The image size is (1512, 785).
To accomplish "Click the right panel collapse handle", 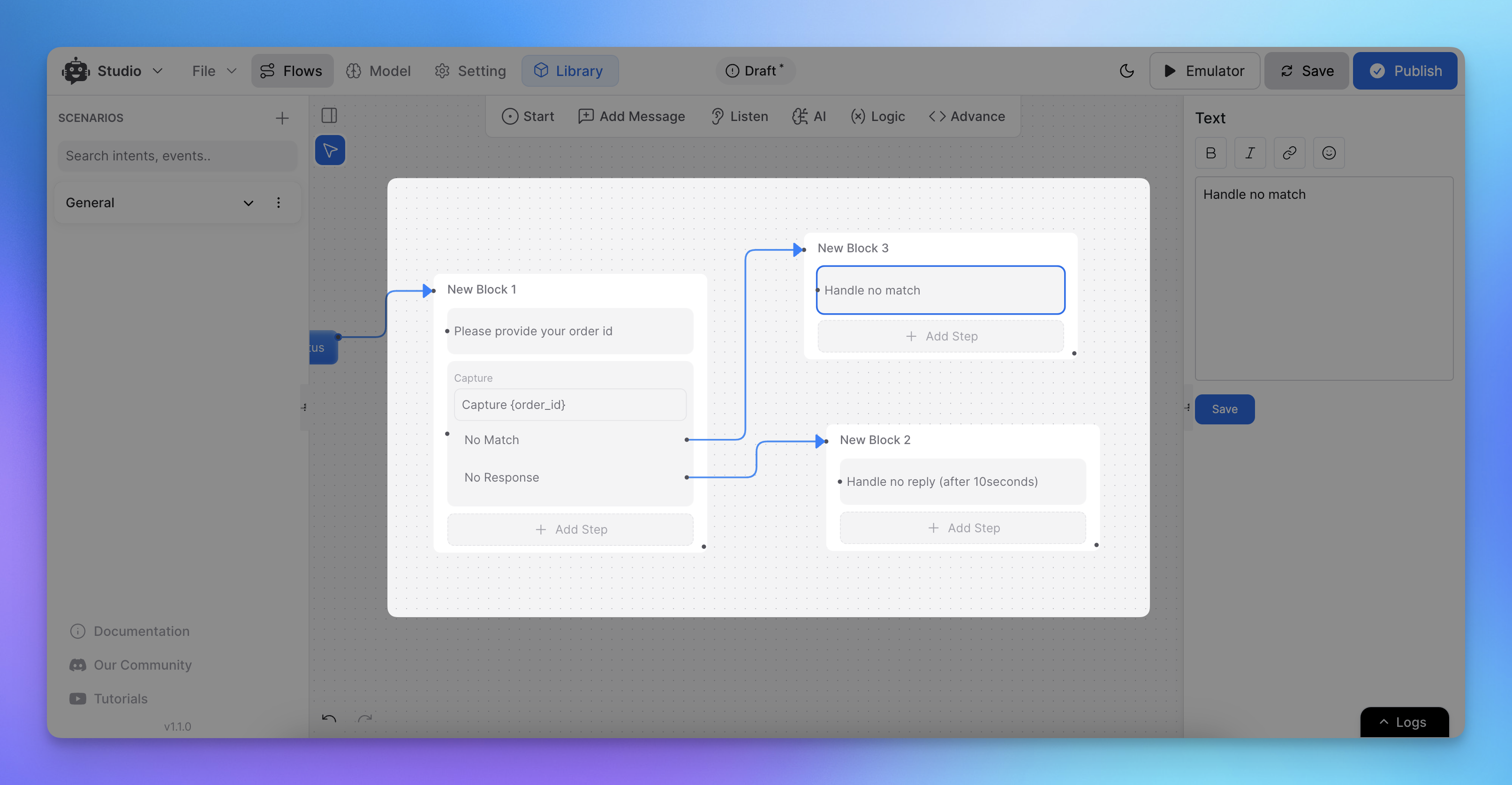I will [1187, 408].
